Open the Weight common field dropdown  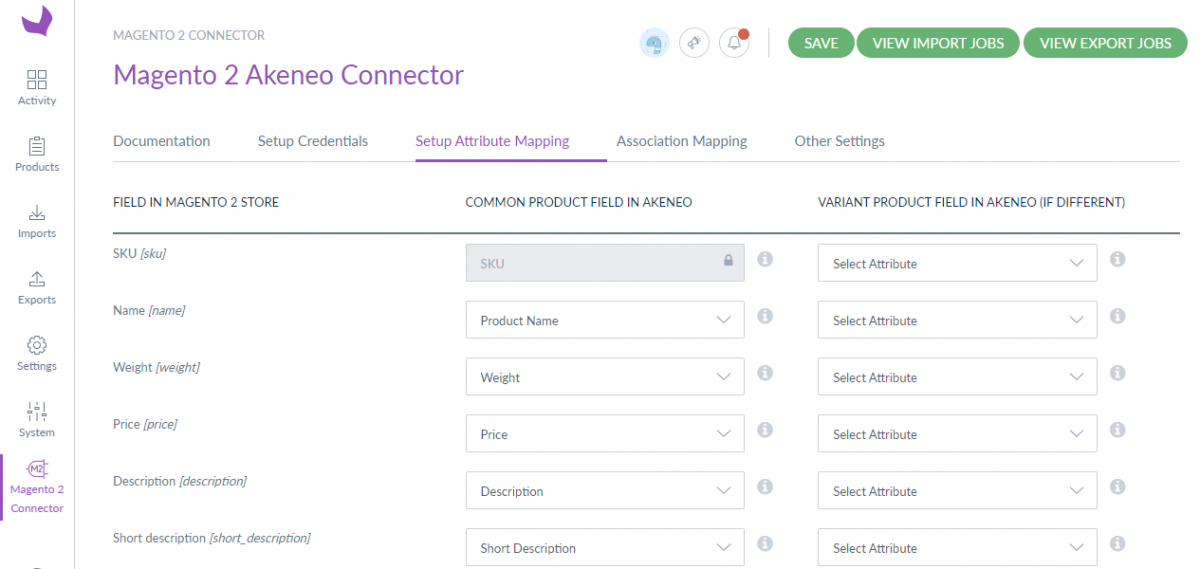(605, 377)
